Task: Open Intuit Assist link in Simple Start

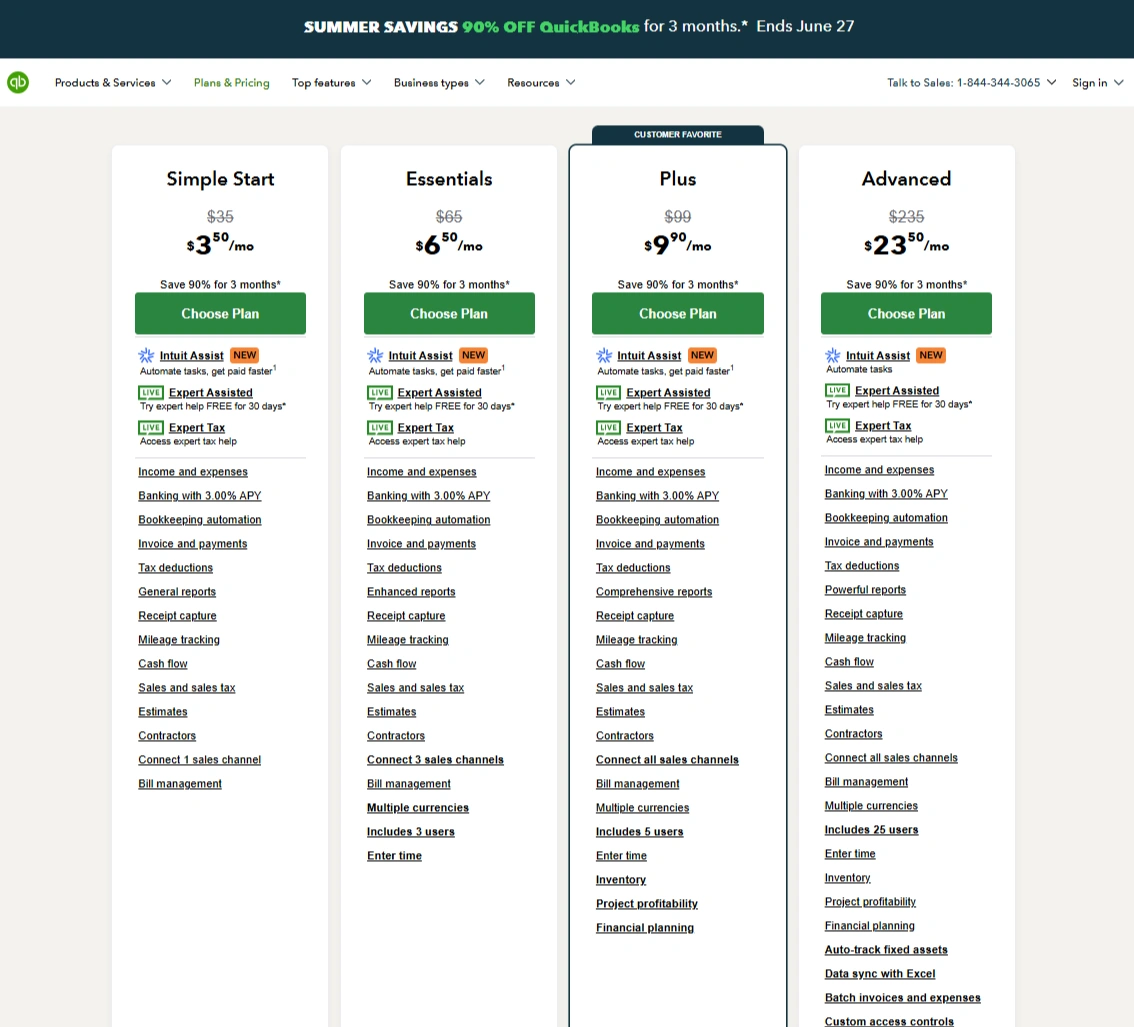Action: click(x=192, y=355)
